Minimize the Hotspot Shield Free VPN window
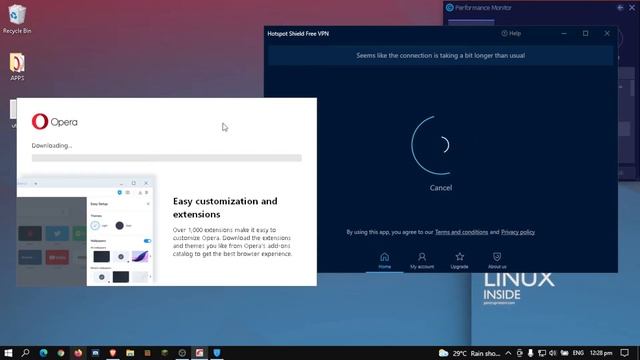The width and height of the screenshot is (640, 360). tap(564, 33)
